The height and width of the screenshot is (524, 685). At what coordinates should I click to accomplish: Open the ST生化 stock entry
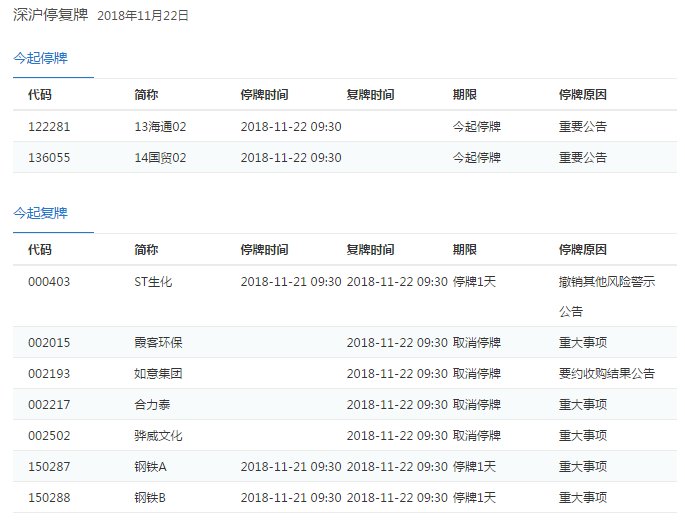[153, 282]
